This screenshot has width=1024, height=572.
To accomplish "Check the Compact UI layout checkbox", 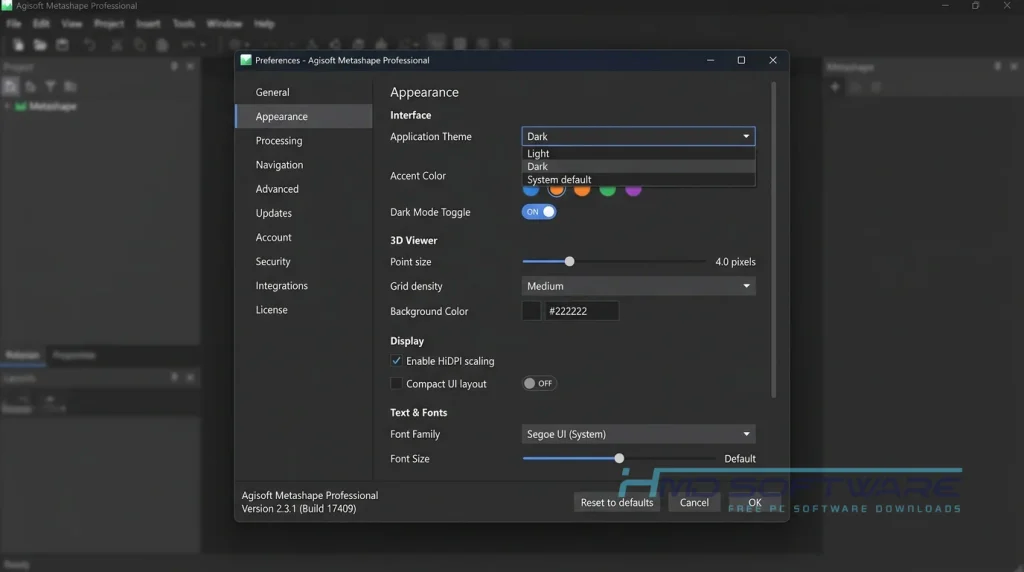I will [x=396, y=383].
